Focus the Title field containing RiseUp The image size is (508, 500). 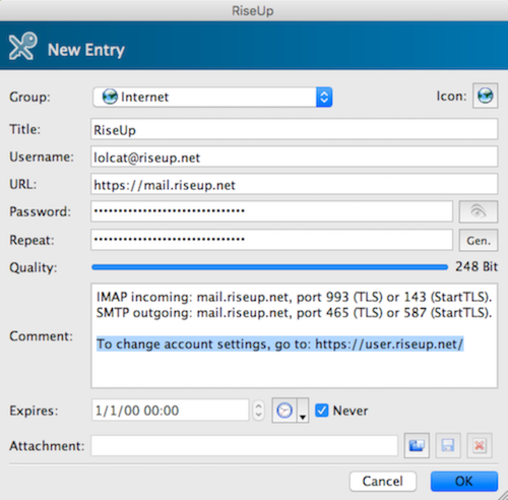coord(294,129)
